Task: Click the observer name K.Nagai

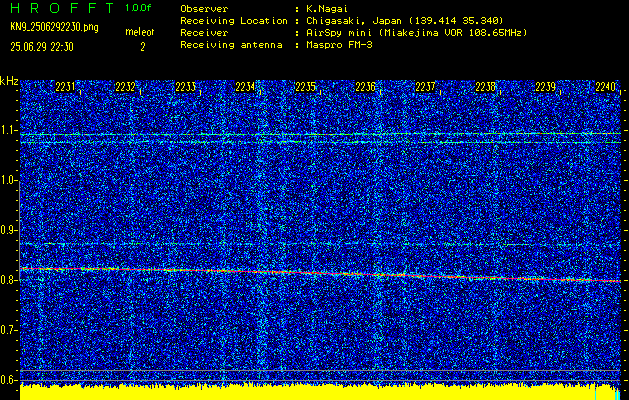Action: click(x=327, y=8)
